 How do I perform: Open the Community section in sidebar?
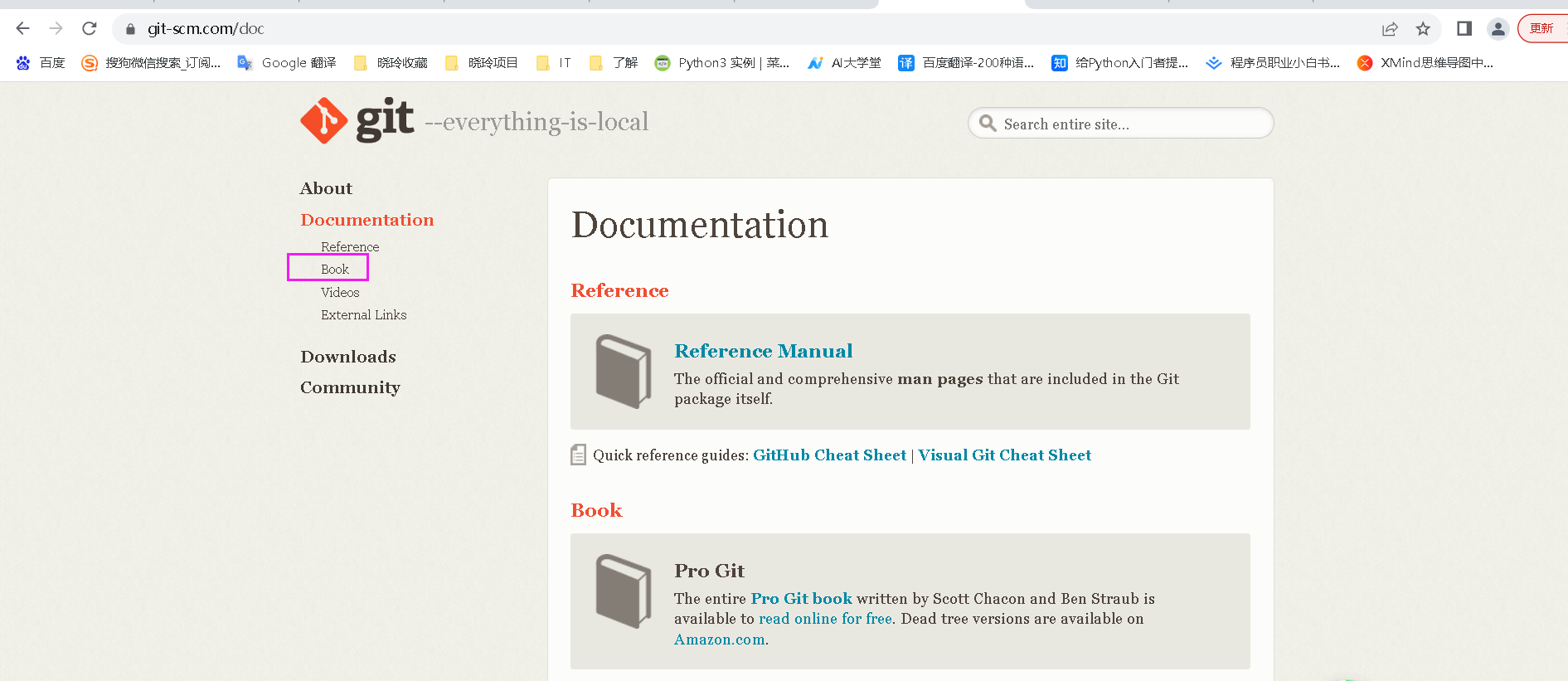[x=350, y=387]
